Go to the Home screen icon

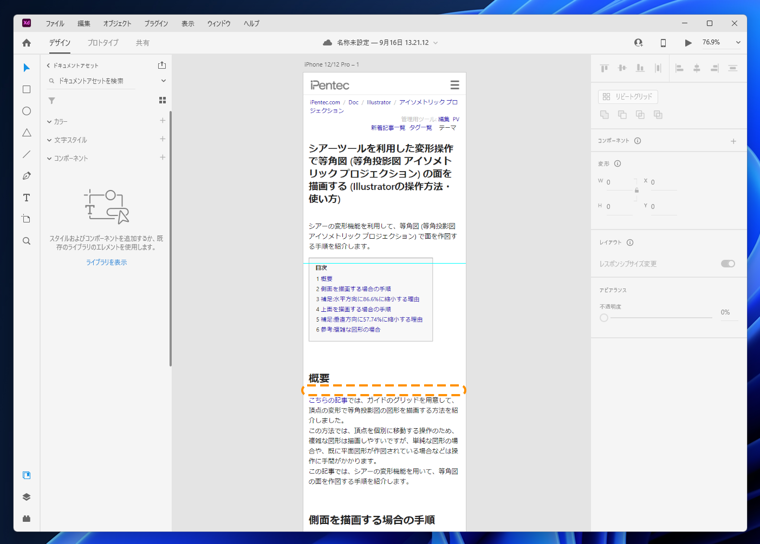click(27, 43)
